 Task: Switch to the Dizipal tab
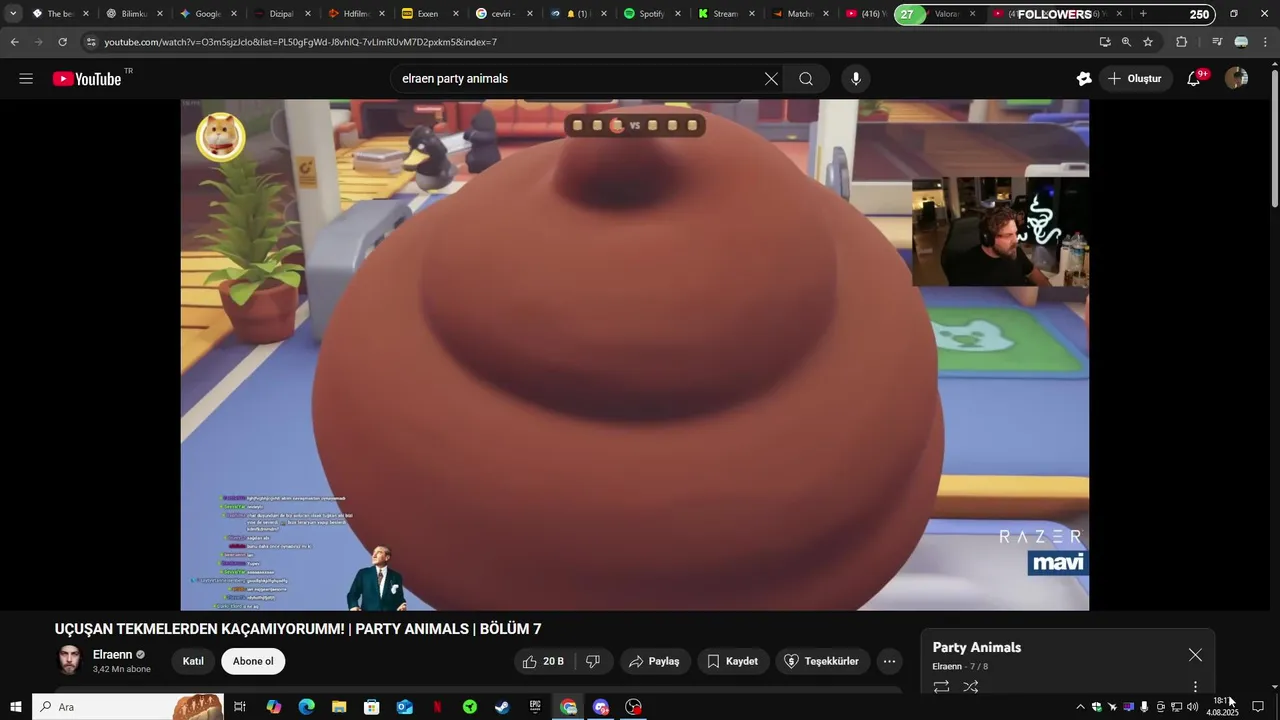click(x=281, y=14)
